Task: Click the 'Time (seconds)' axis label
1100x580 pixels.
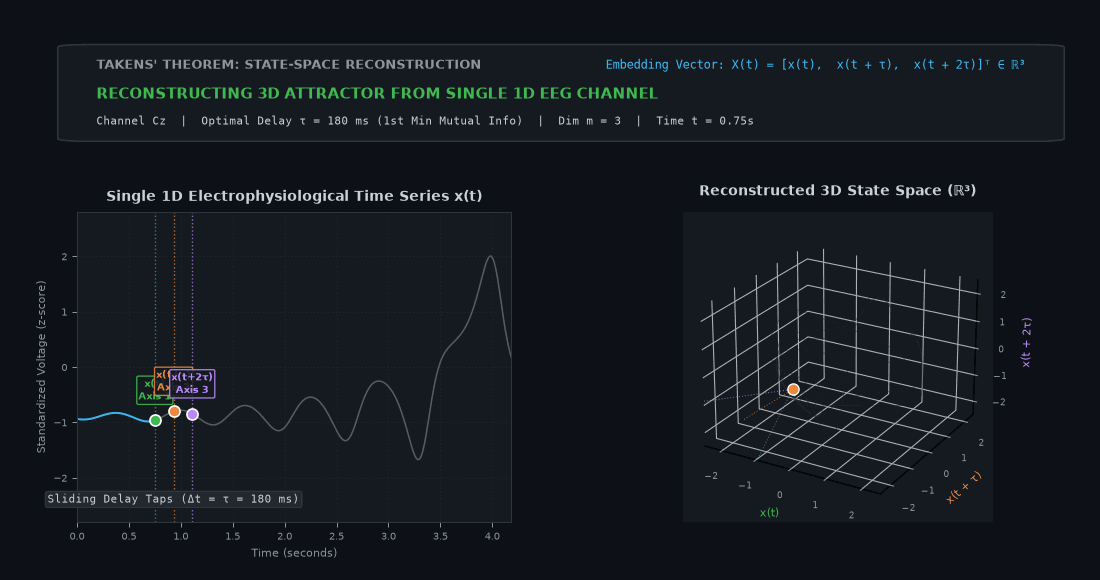Action: (x=294, y=553)
